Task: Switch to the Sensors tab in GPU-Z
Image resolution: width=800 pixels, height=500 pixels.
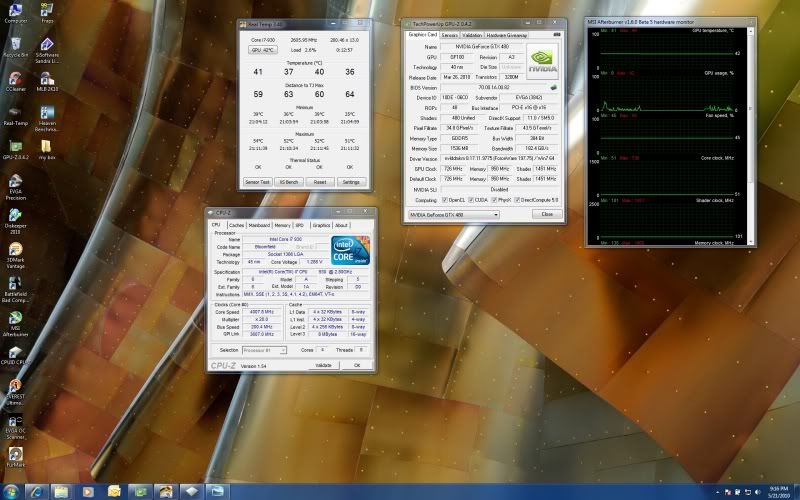Action: (x=449, y=35)
